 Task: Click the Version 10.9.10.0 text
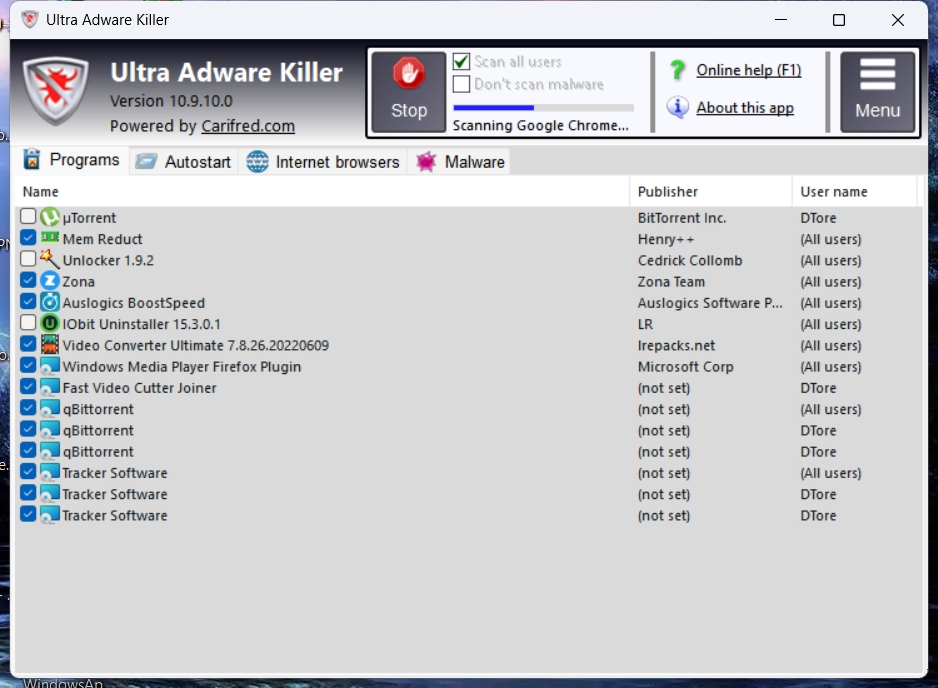tap(171, 101)
